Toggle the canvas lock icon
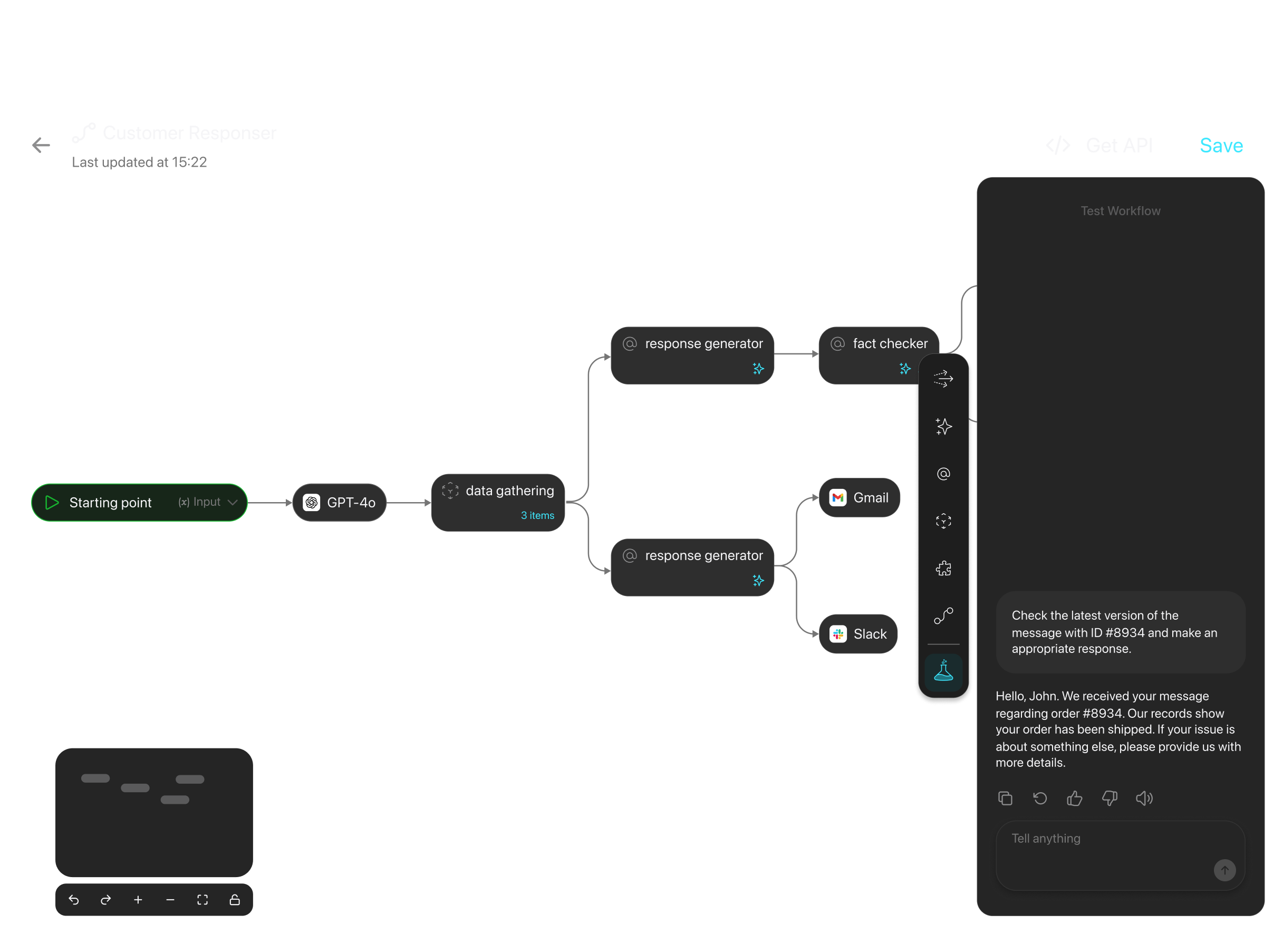 pos(234,900)
